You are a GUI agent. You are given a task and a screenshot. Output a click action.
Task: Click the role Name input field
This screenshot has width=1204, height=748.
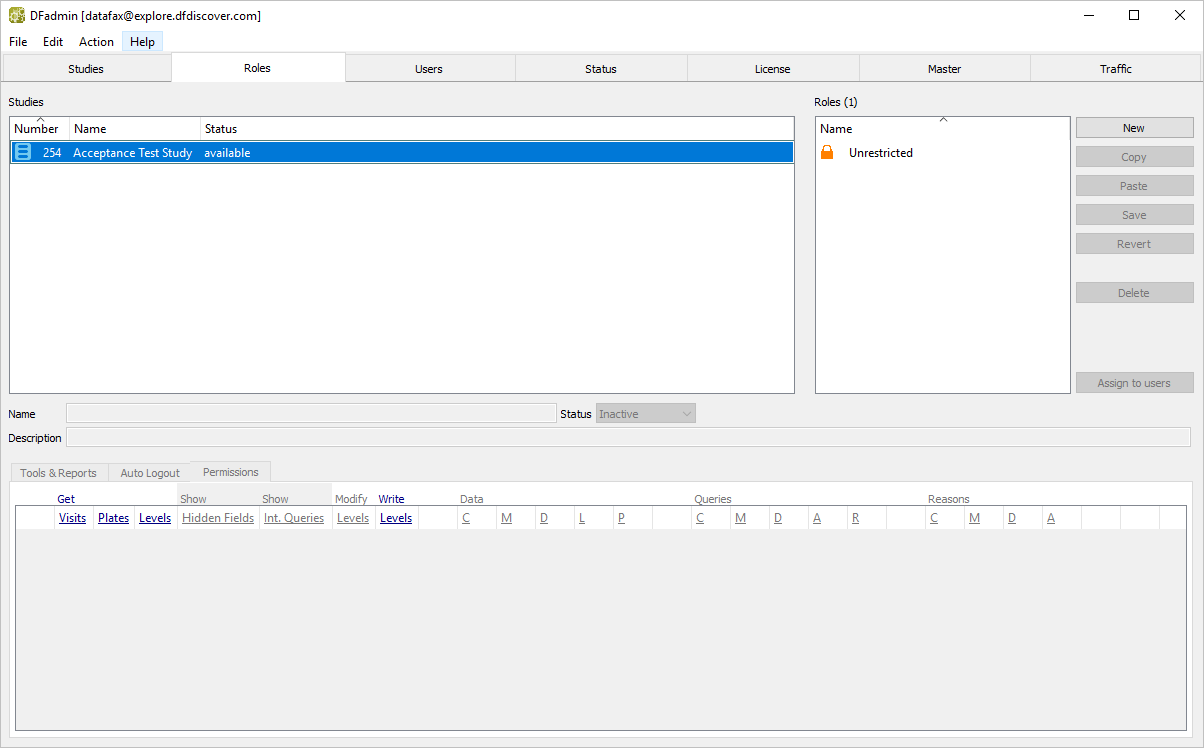[310, 414]
